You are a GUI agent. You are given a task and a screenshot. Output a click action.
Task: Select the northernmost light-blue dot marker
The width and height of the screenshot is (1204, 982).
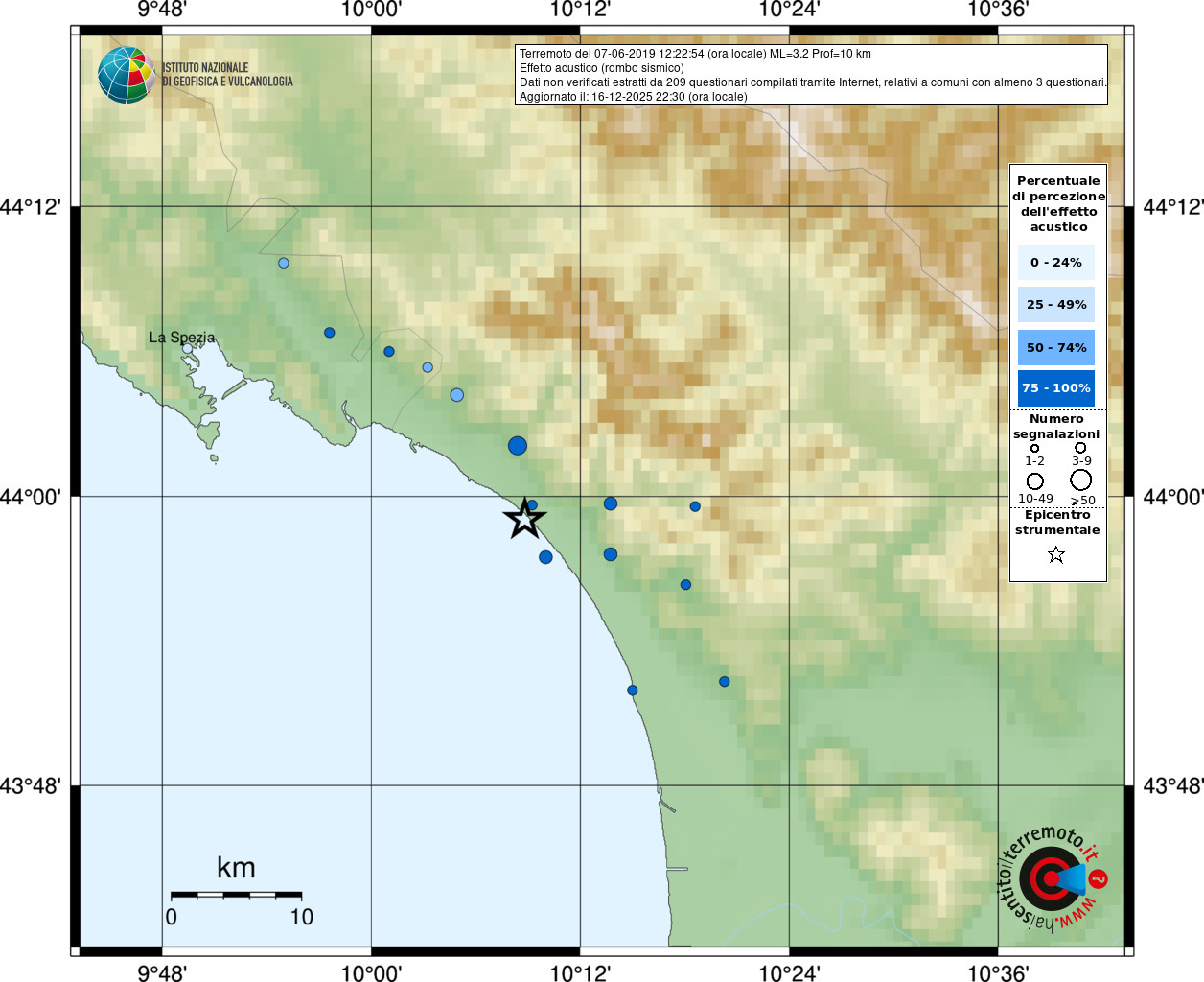[x=284, y=263]
